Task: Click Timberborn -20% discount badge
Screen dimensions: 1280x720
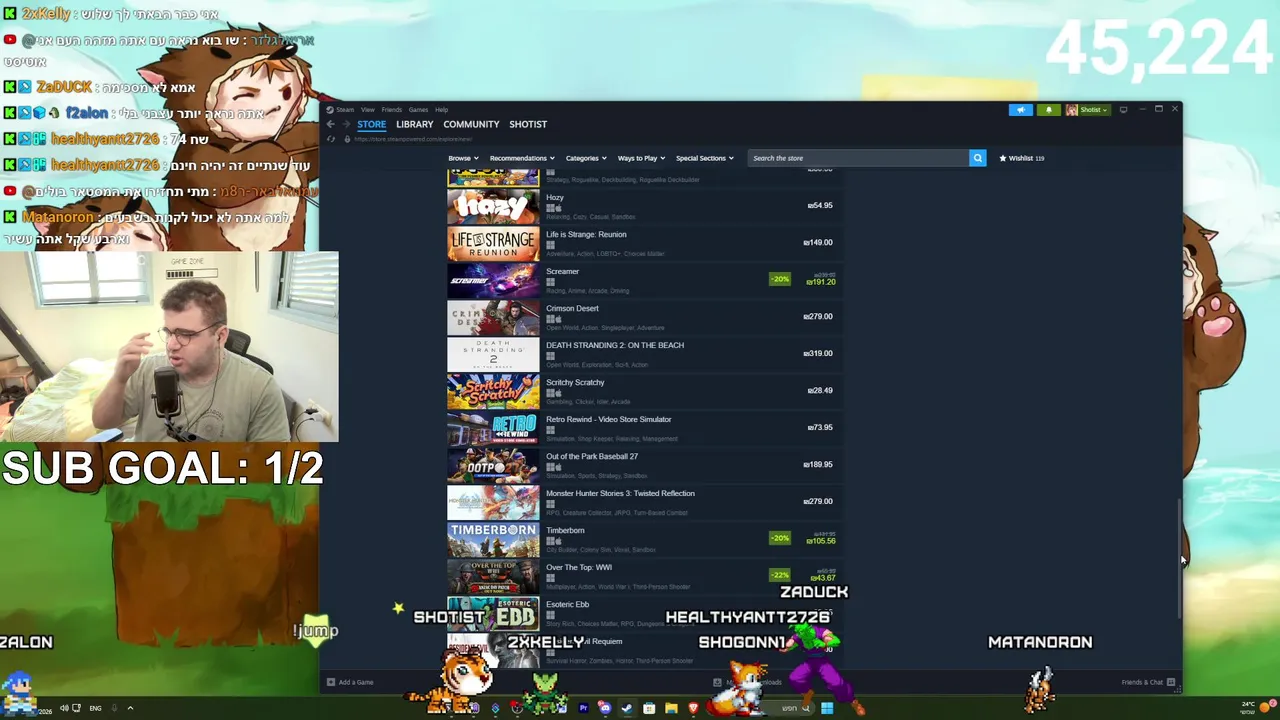Action: tap(779, 539)
